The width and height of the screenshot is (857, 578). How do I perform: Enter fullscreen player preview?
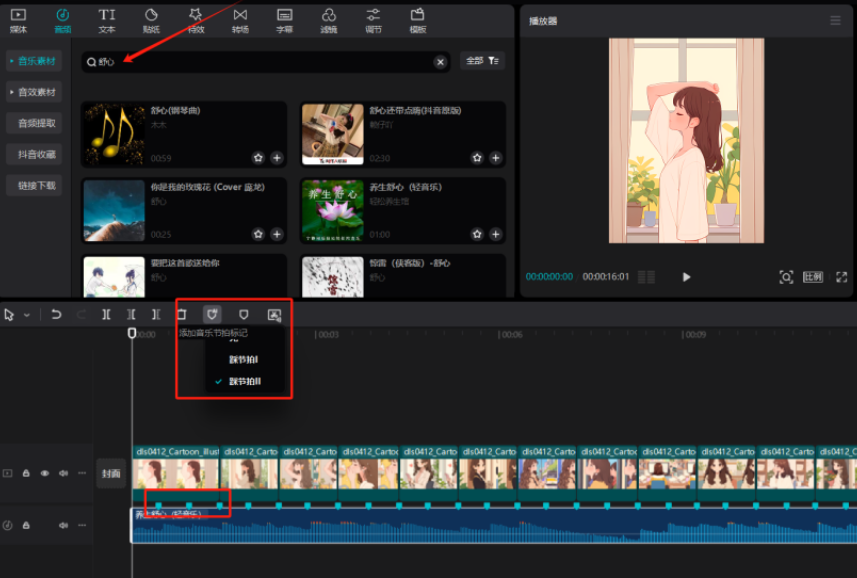pos(841,277)
